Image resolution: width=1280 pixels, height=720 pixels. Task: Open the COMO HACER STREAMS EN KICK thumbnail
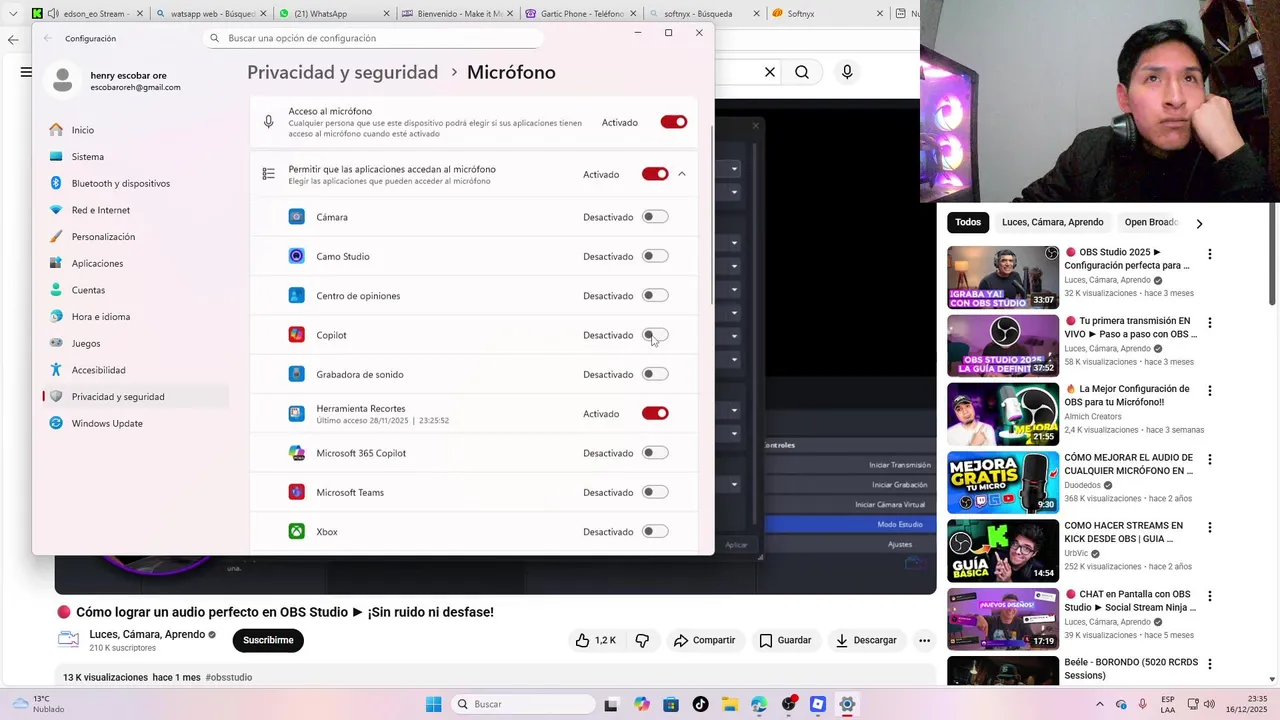[x=1003, y=550]
